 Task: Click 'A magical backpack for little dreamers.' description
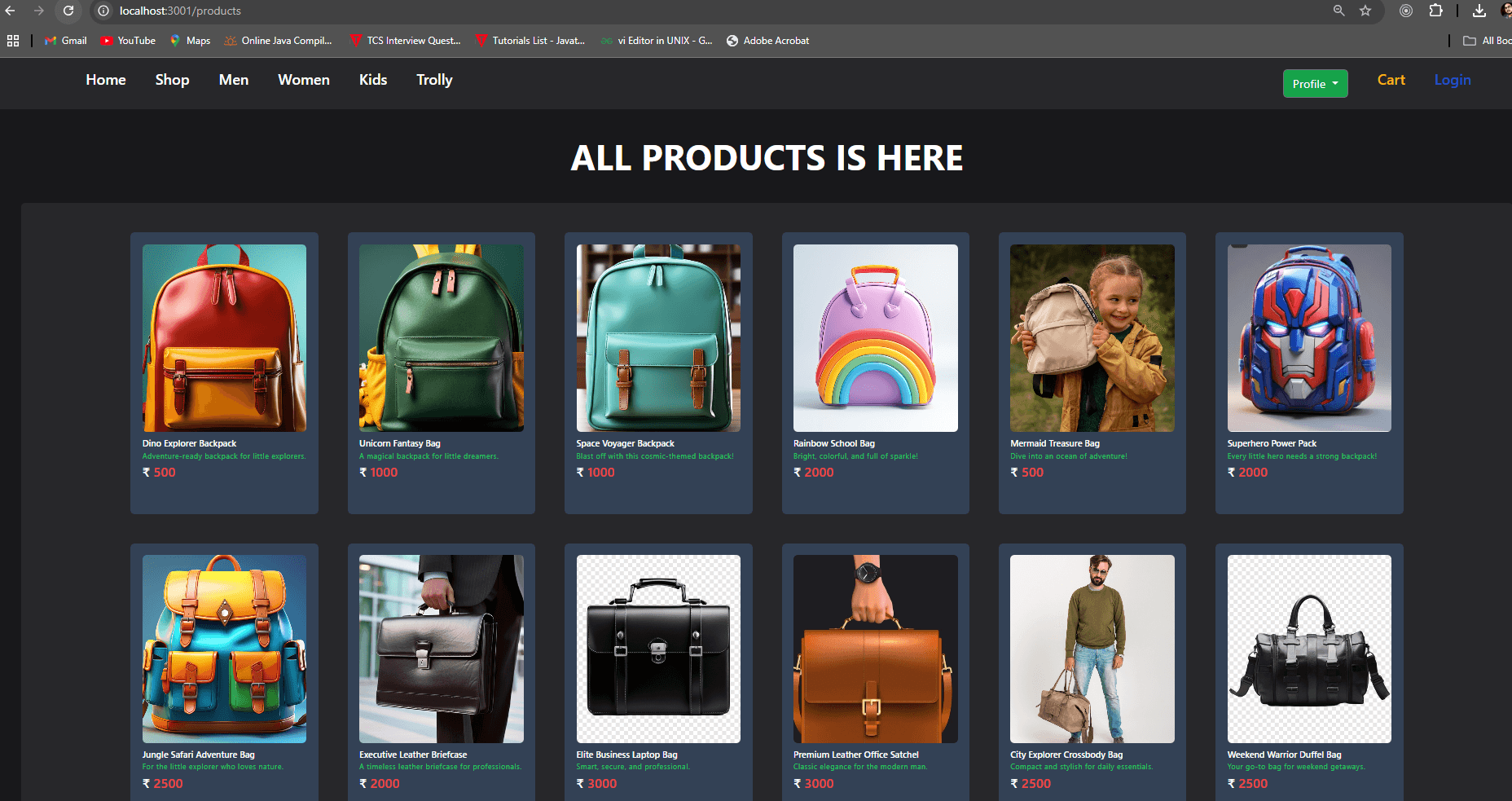[429, 456]
